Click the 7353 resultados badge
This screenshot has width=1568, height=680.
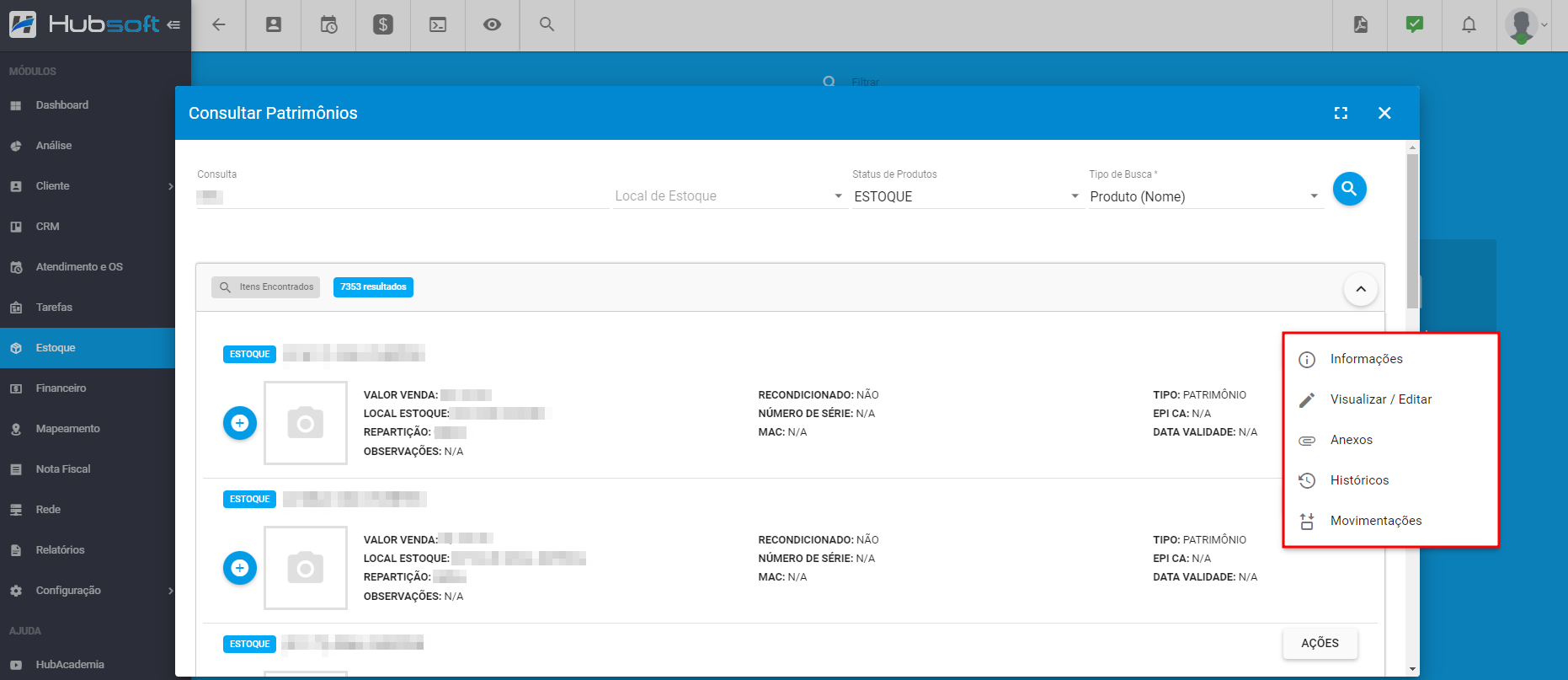coord(373,287)
